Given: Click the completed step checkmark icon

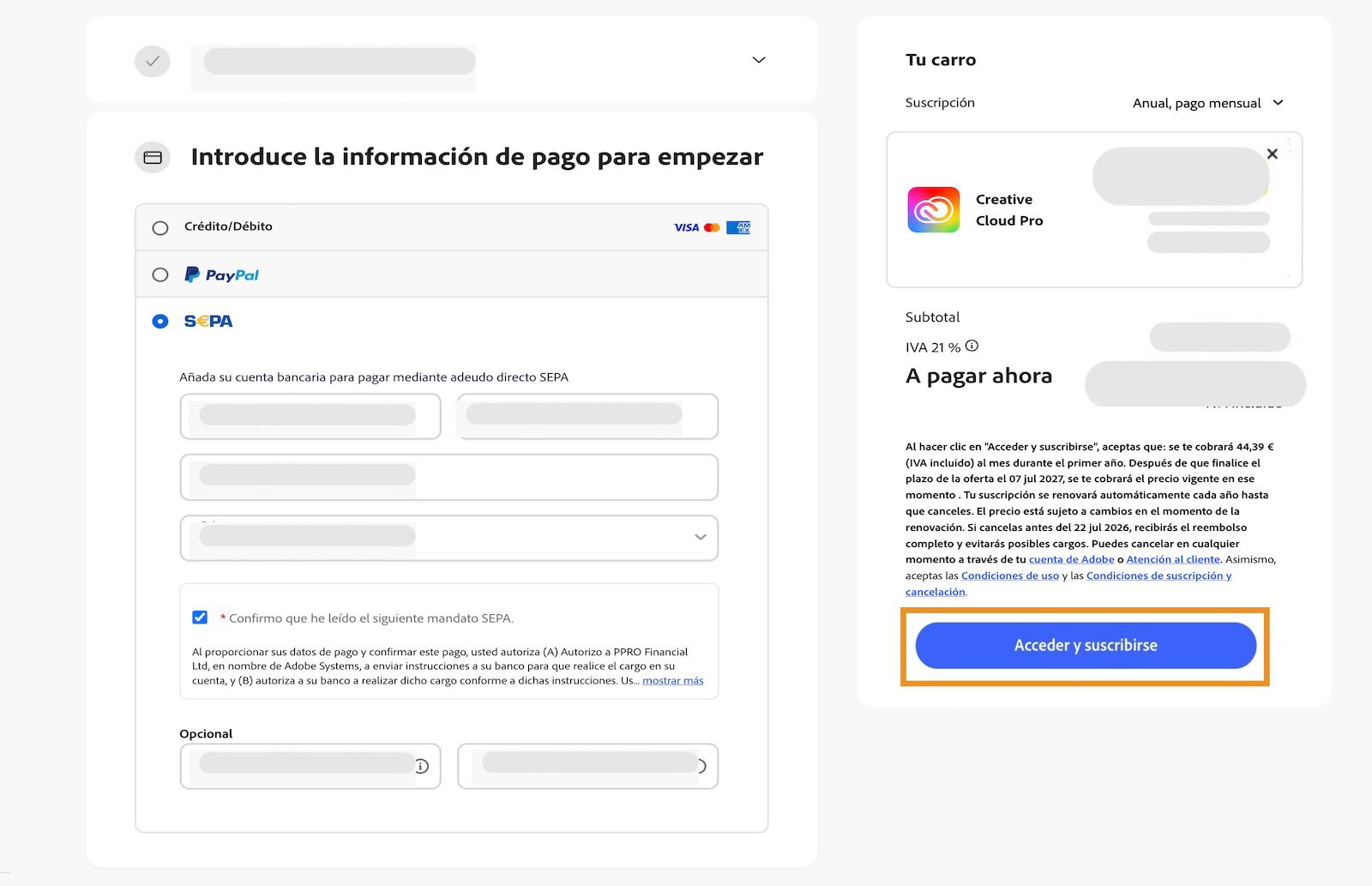Looking at the screenshot, I should (153, 61).
